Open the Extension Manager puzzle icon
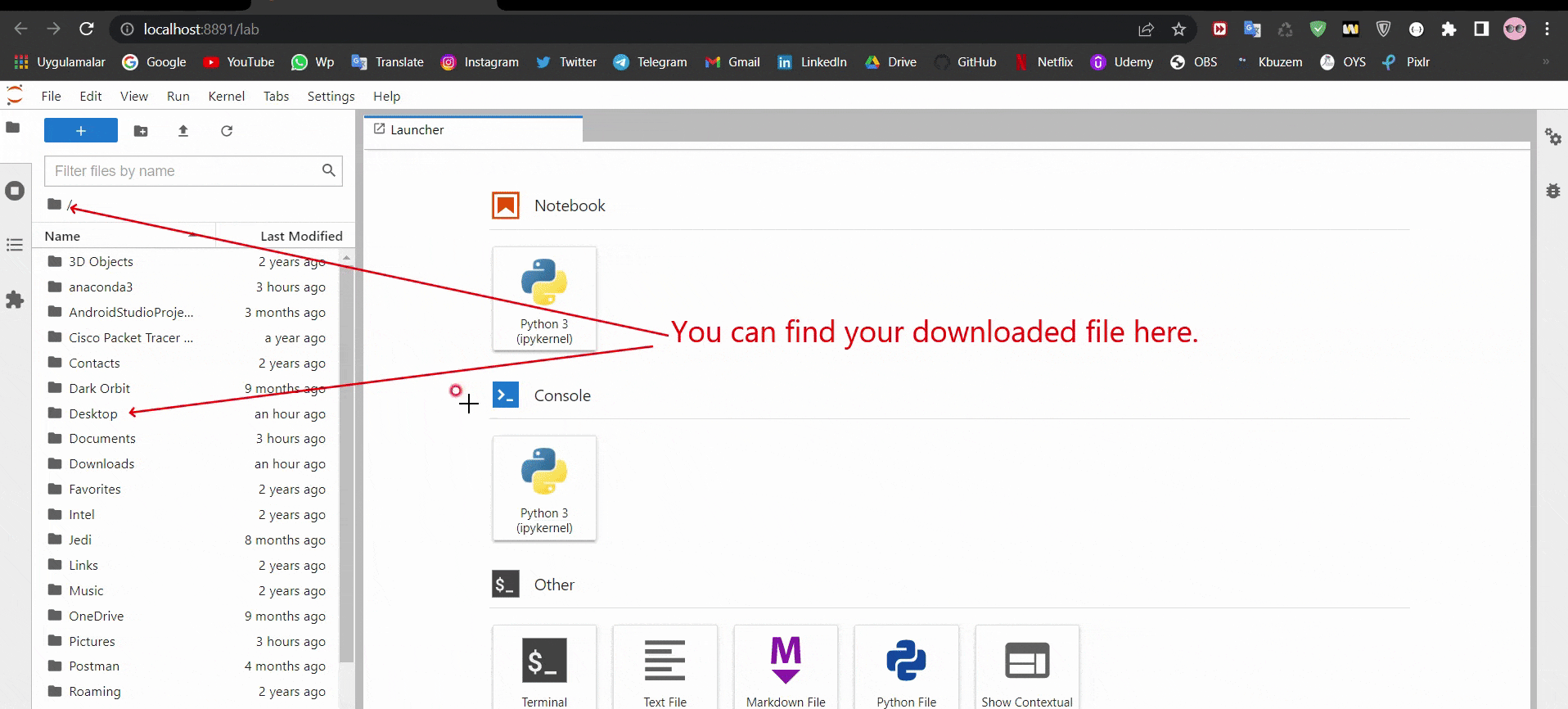Viewport: 1568px width, 709px height. tap(15, 300)
